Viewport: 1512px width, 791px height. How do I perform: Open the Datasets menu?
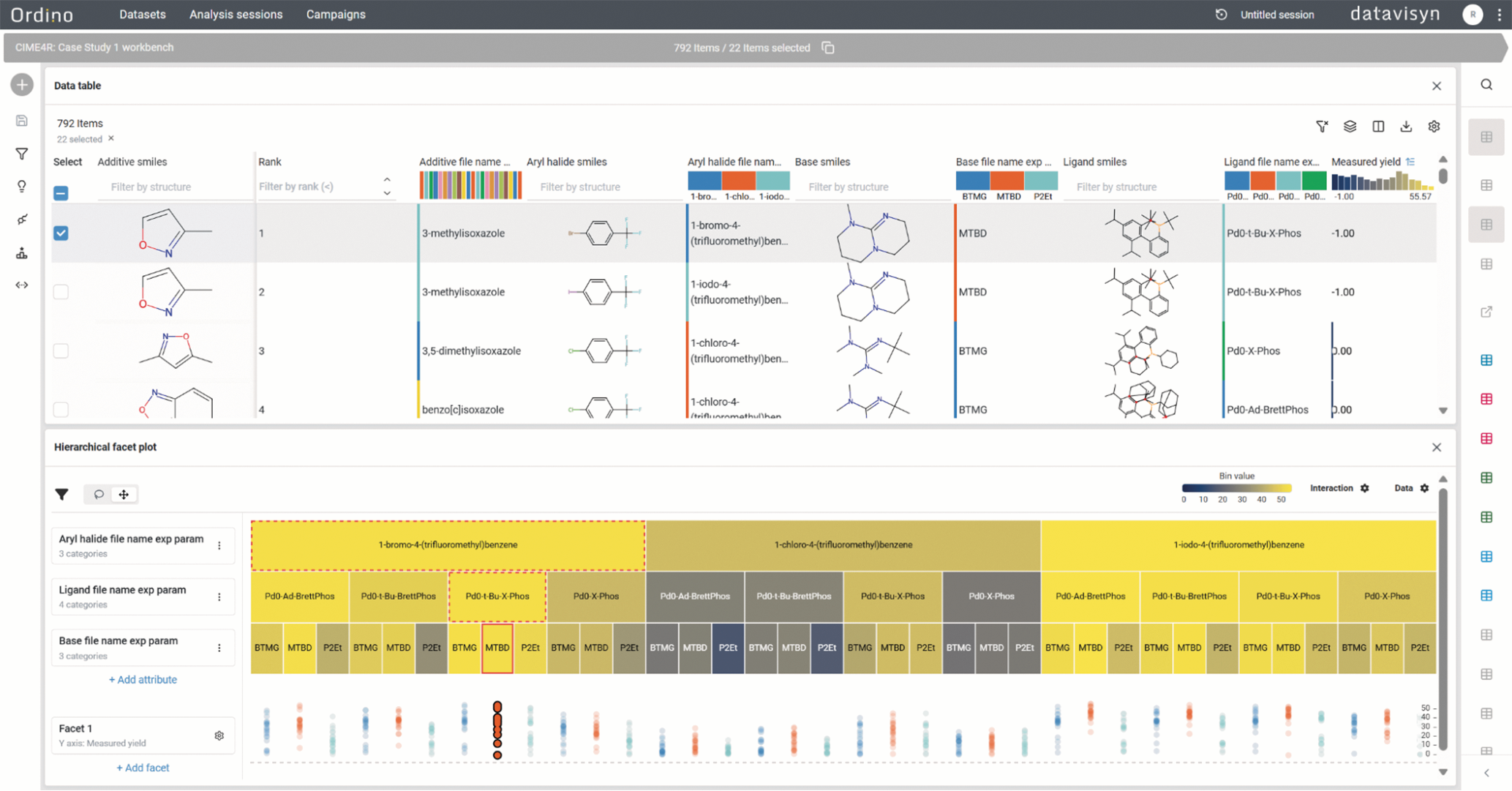(143, 15)
